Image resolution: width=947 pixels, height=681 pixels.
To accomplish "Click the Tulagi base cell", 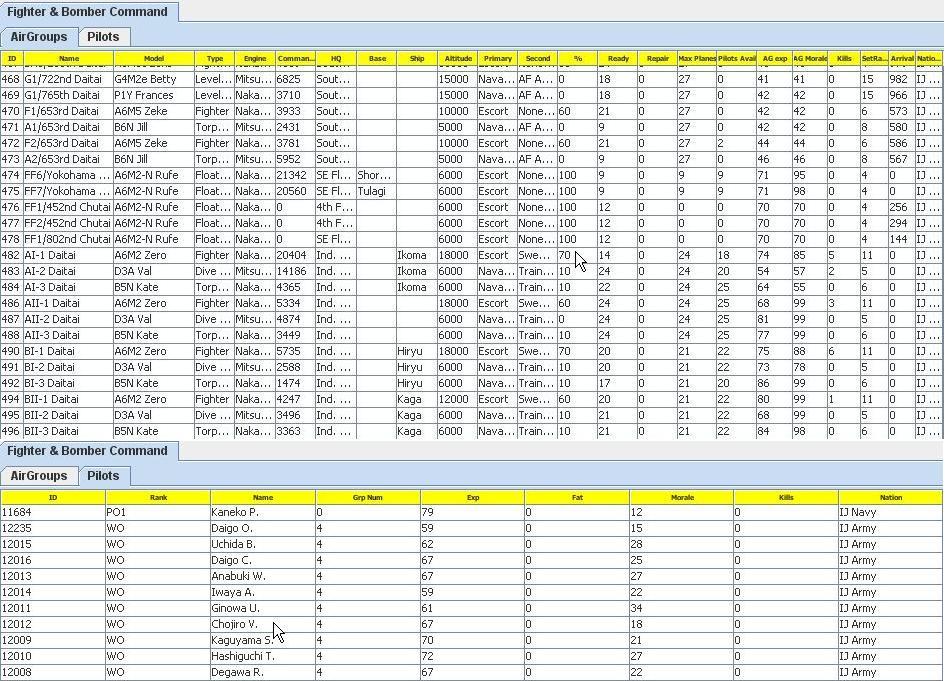I will coord(377,191).
